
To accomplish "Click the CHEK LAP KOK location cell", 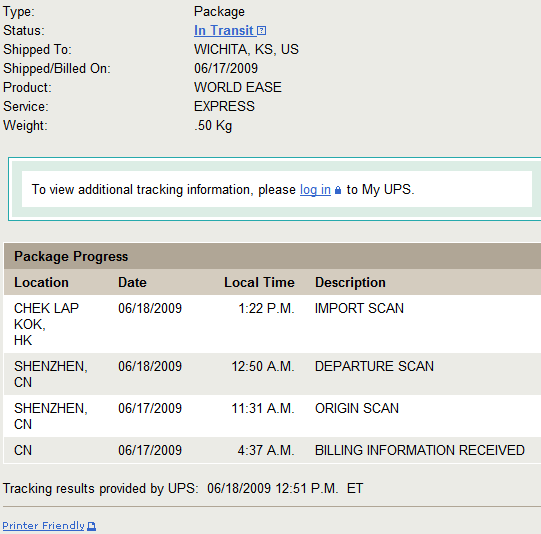I will (x=46, y=324).
